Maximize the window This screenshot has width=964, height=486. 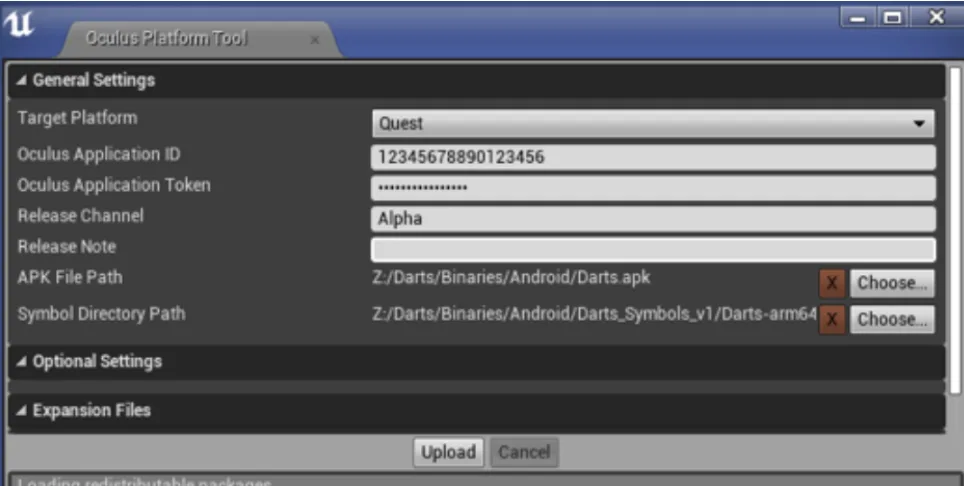[892, 17]
